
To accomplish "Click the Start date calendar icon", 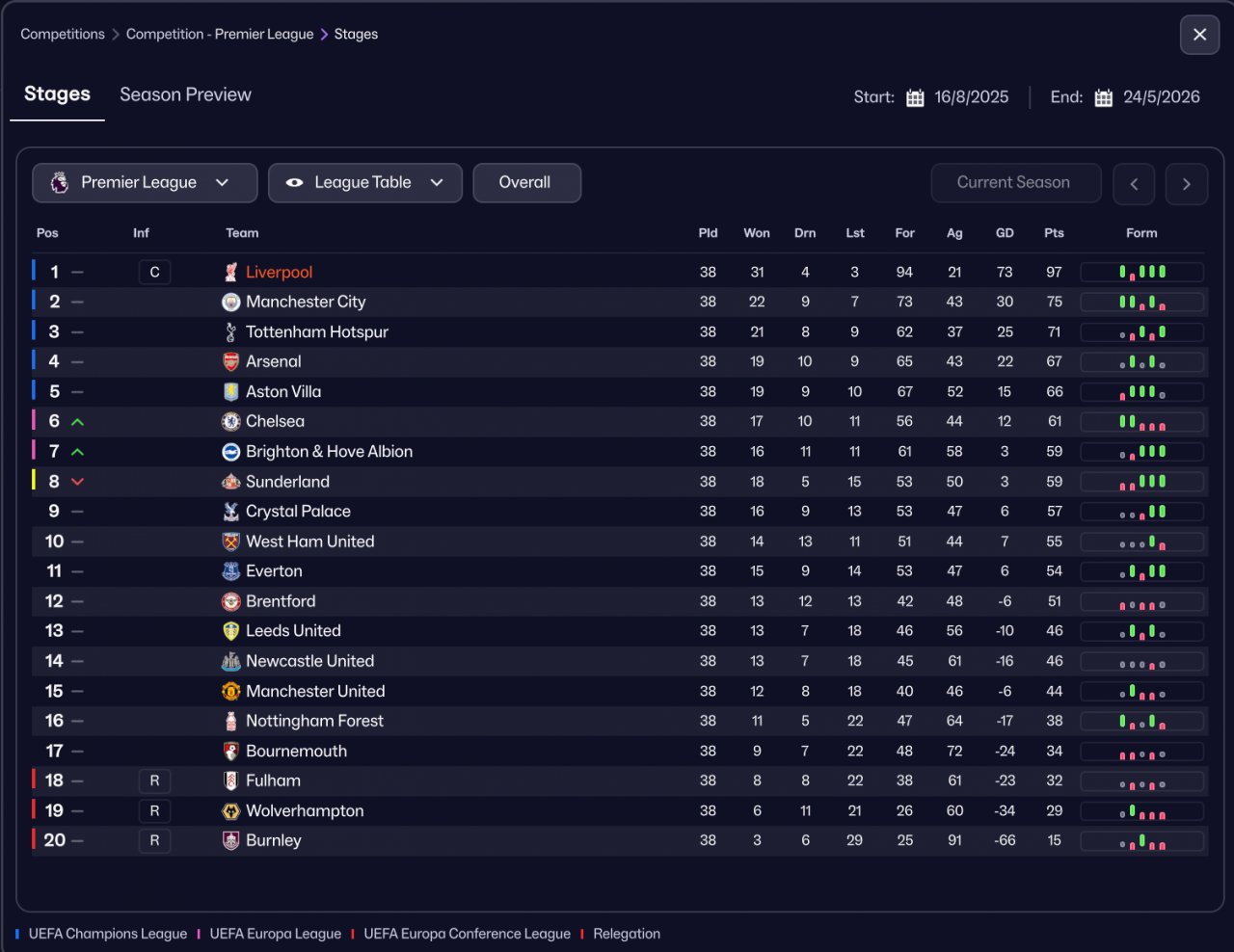I will (x=915, y=97).
